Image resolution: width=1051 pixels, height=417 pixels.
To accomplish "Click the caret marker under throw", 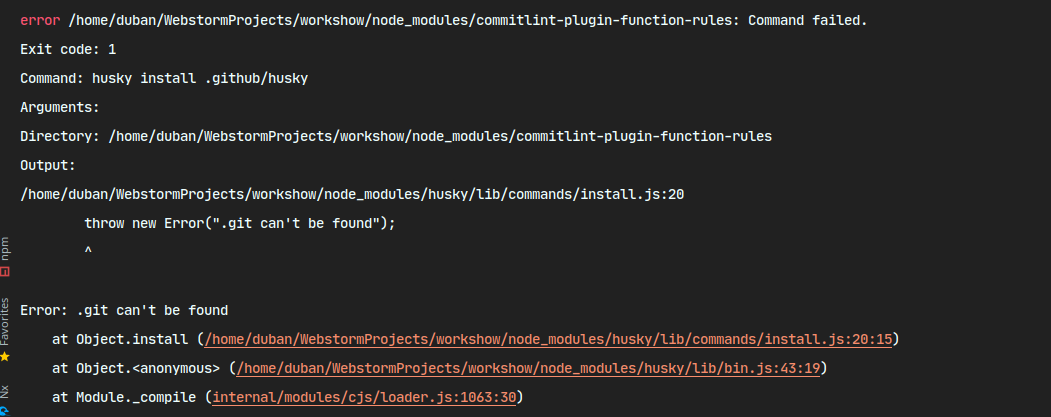I will tap(89, 252).
